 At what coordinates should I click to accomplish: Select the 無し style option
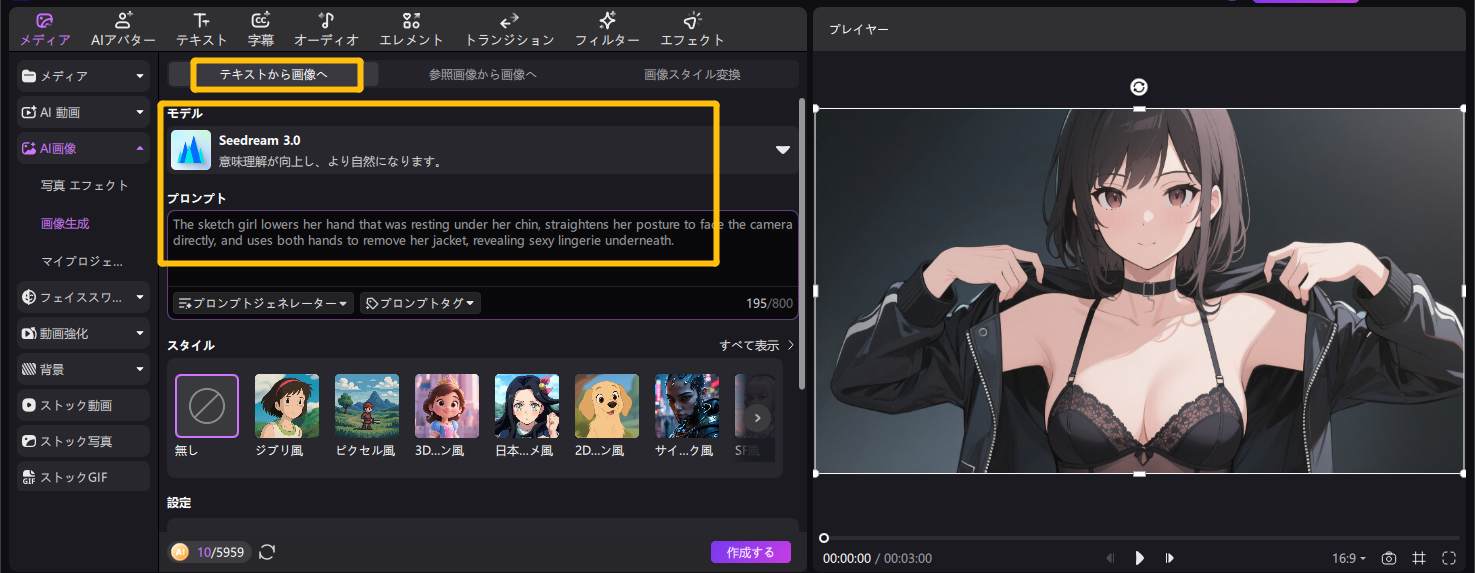pyautogui.click(x=207, y=406)
